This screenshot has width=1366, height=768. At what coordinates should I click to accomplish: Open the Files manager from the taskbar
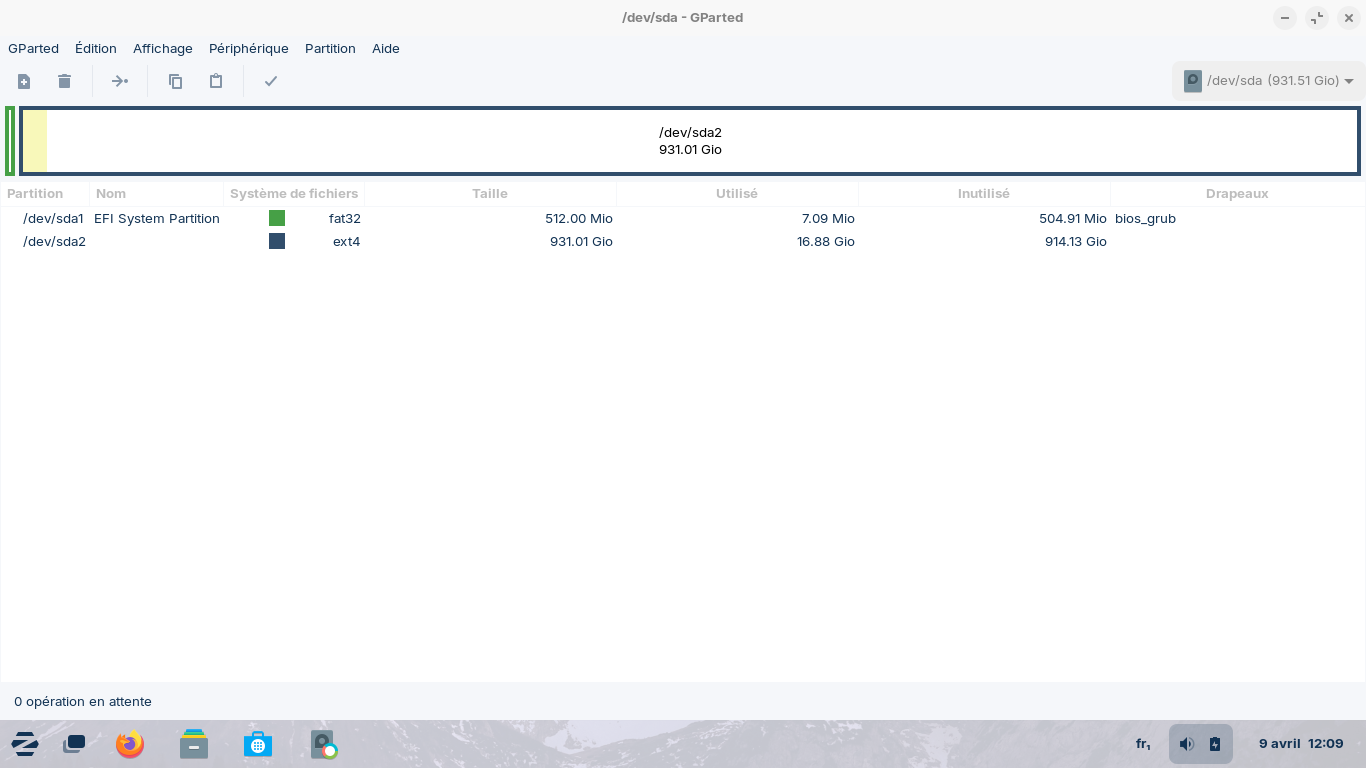click(194, 744)
